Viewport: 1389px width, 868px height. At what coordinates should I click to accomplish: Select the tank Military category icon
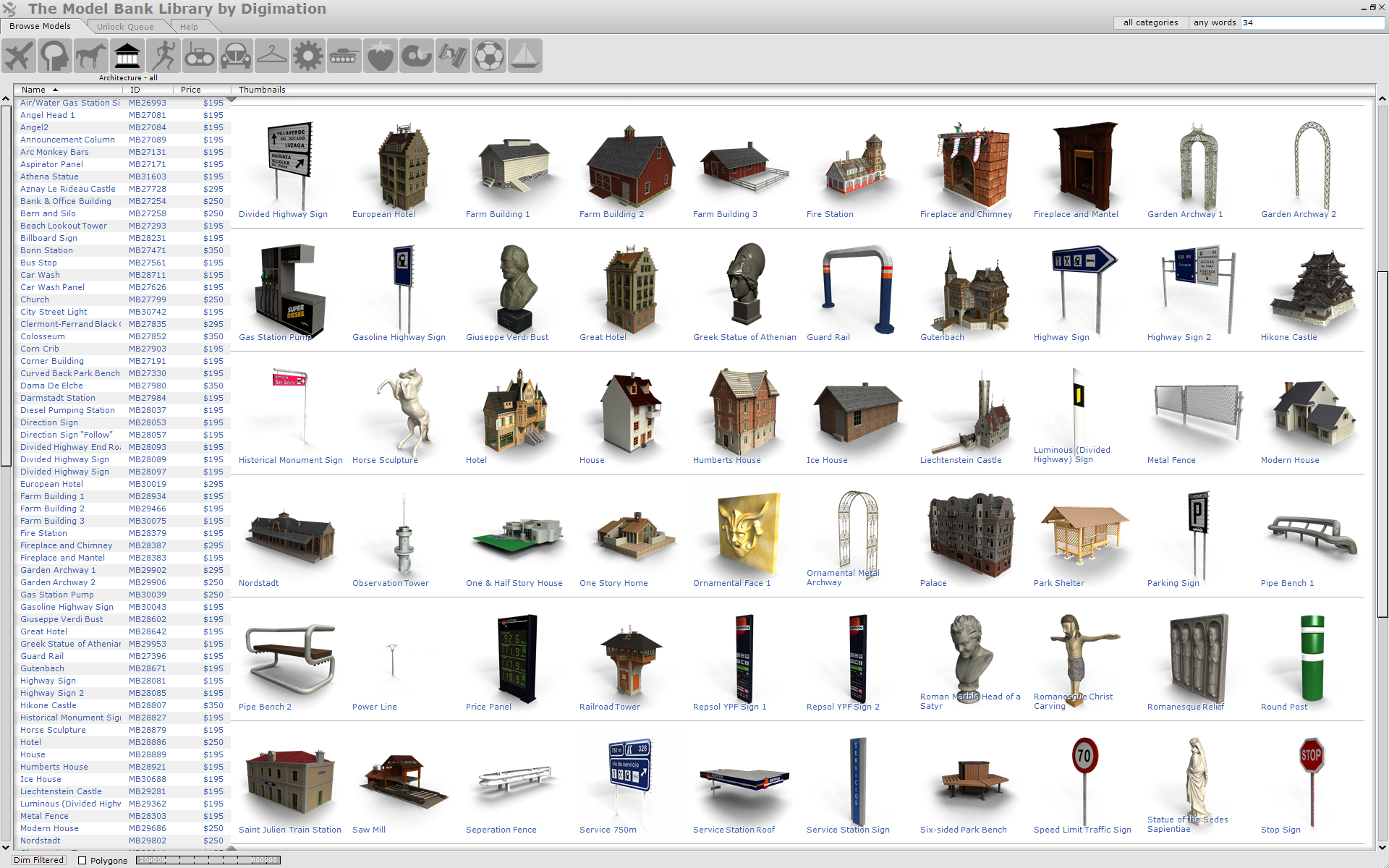point(344,56)
